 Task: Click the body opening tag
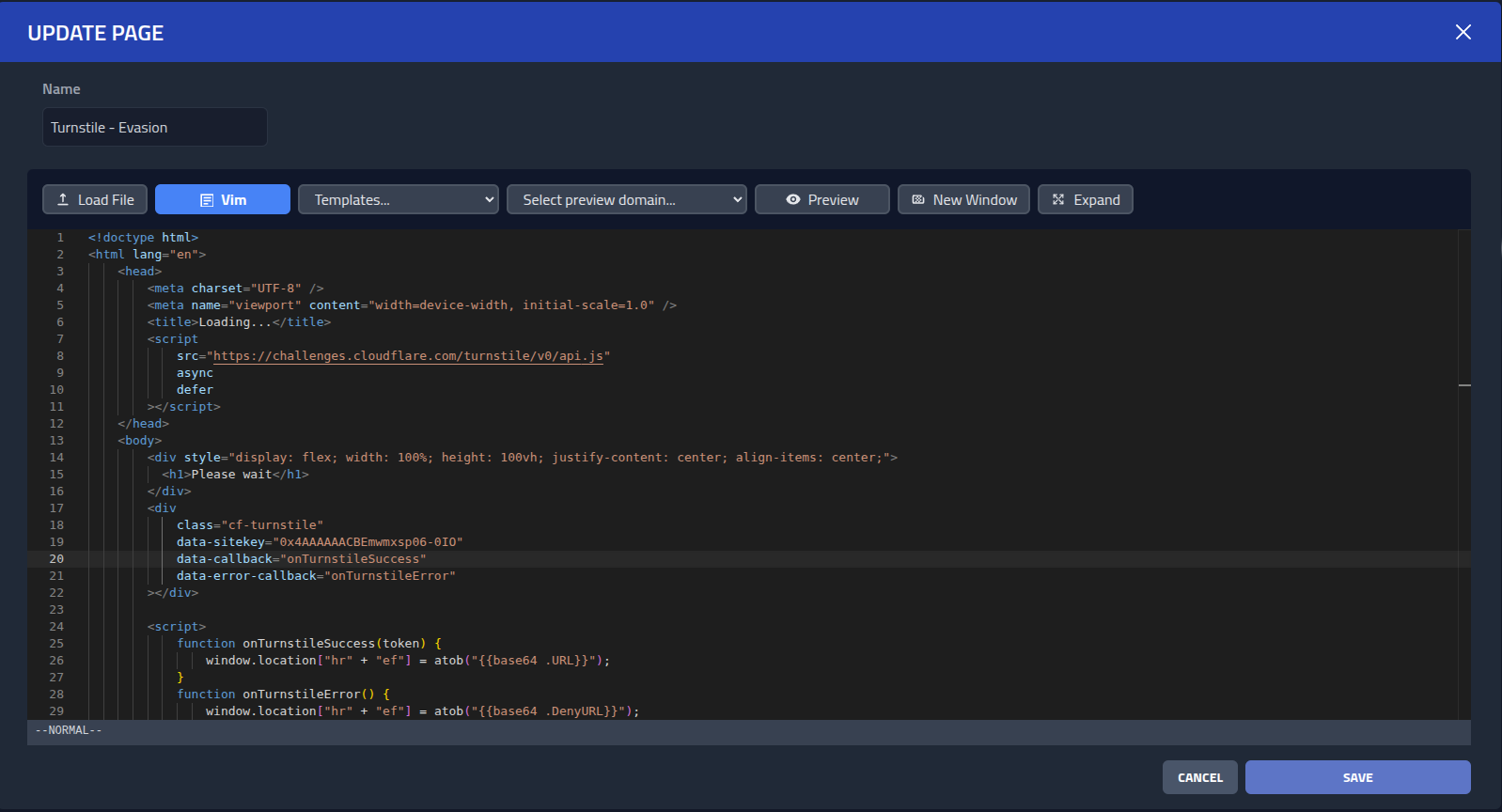click(140, 441)
